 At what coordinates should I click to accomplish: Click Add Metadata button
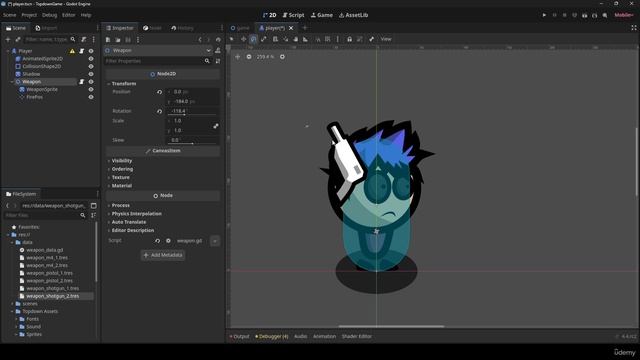click(x=163, y=255)
